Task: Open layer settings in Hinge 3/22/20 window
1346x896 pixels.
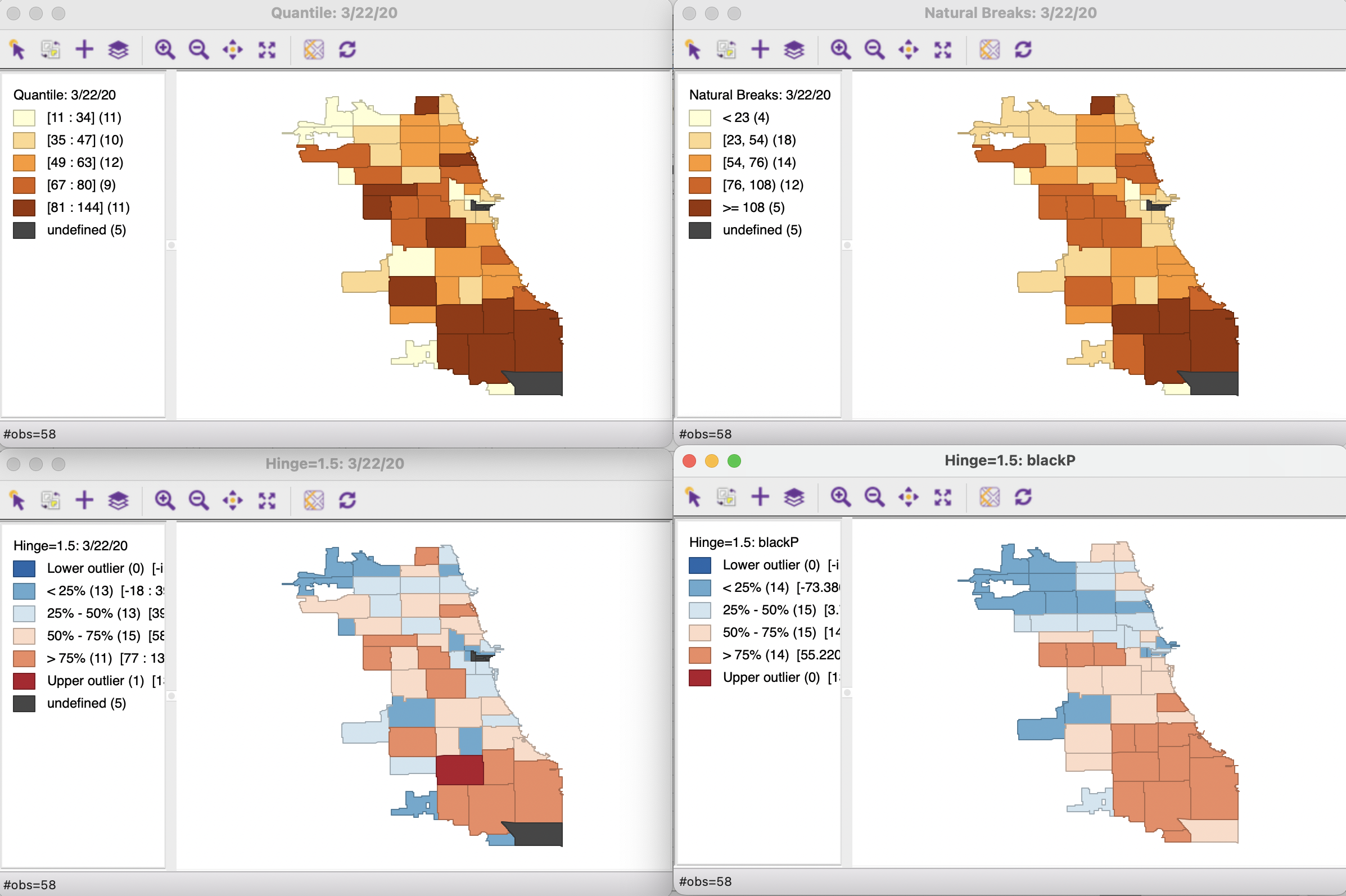Action: (x=118, y=501)
